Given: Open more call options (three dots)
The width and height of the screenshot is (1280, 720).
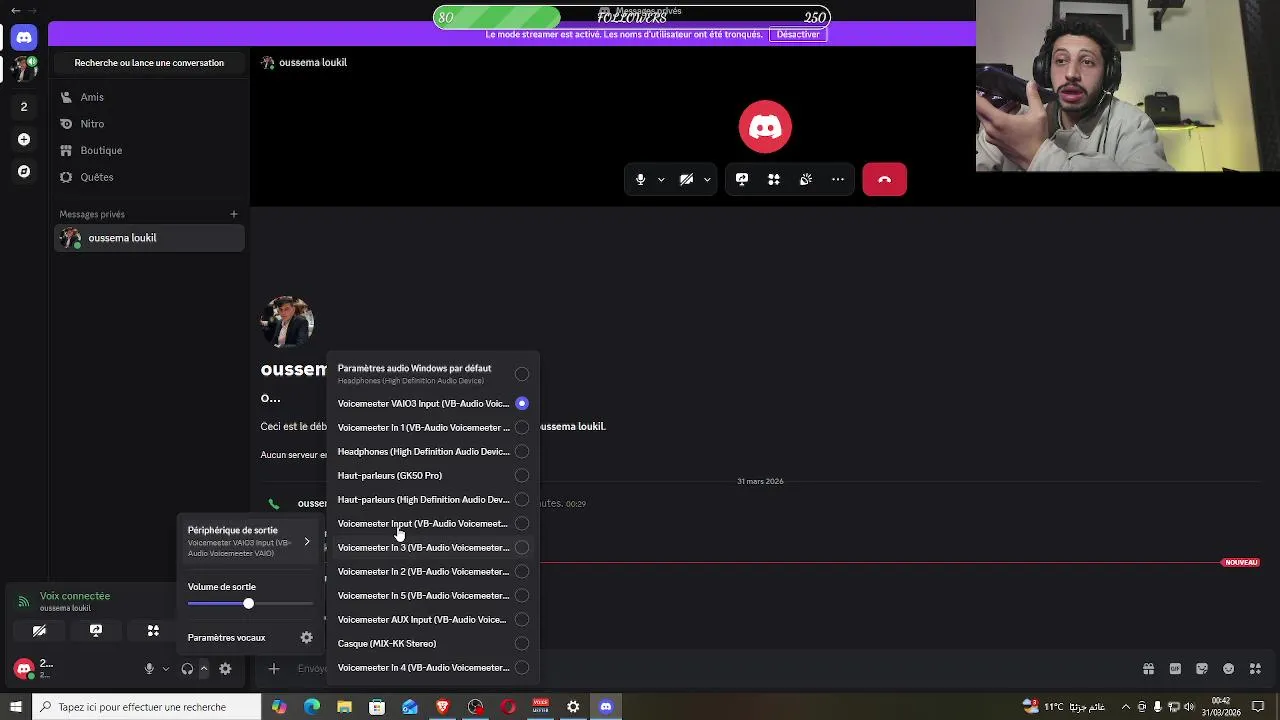Looking at the screenshot, I should tap(838, 180).
